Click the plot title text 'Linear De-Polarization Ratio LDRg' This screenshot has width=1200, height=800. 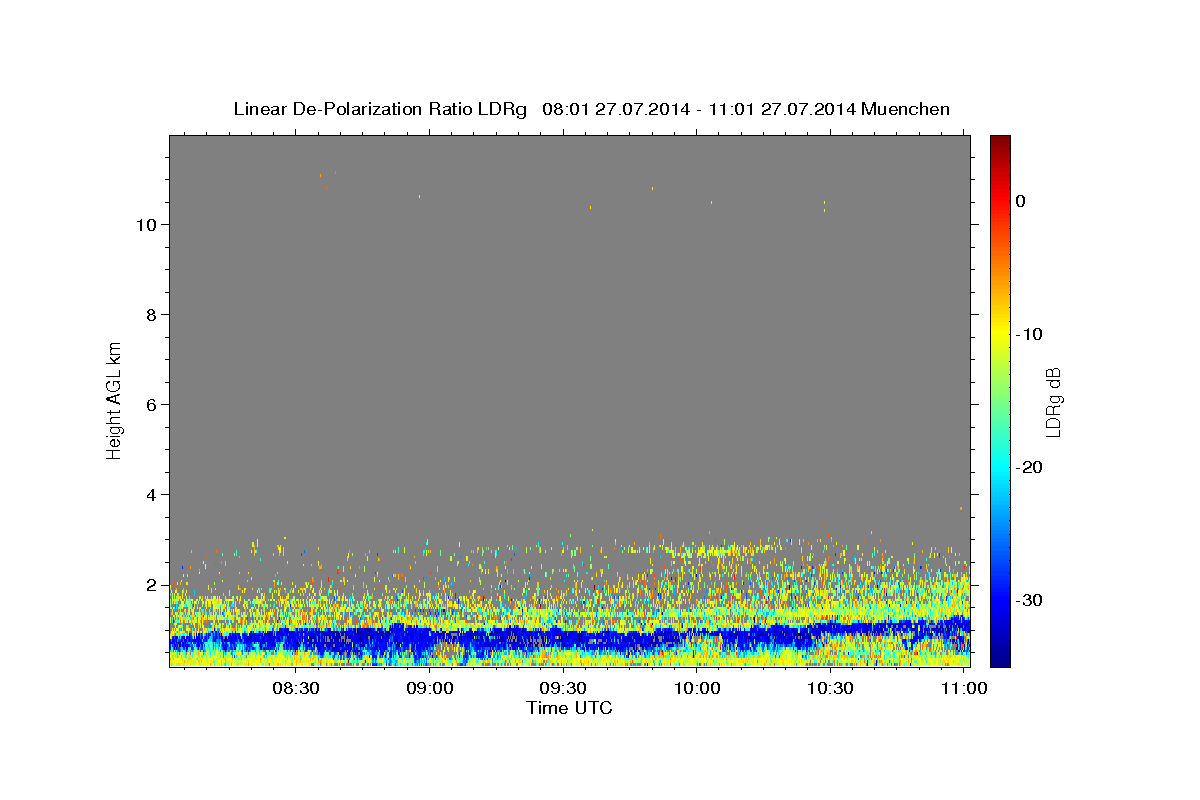[x=380, y=109]
